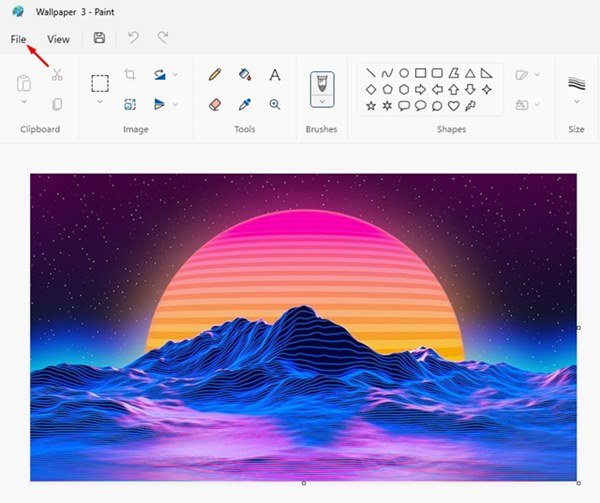Viewport: 600px width, 503px height.
Task: Expand the Paste options chevron
Action: [x=24, y=101]
